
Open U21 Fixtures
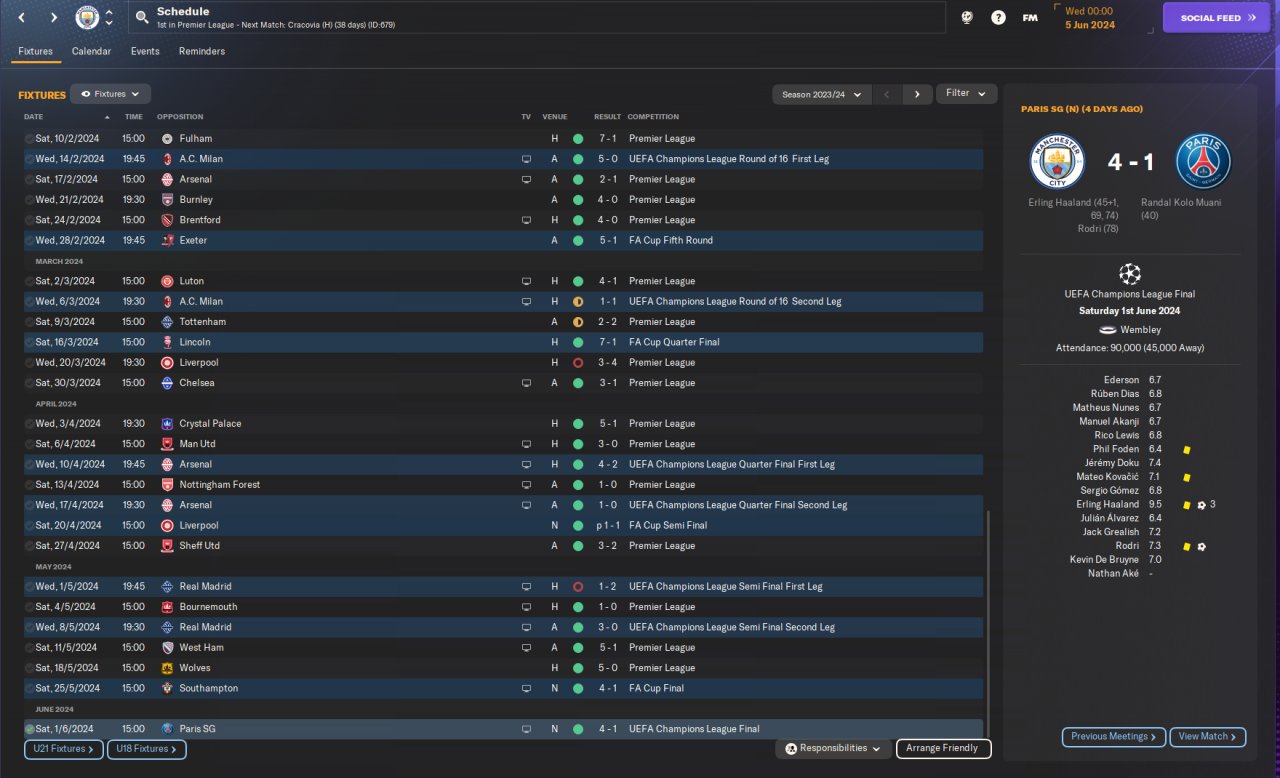click(64, 749)
